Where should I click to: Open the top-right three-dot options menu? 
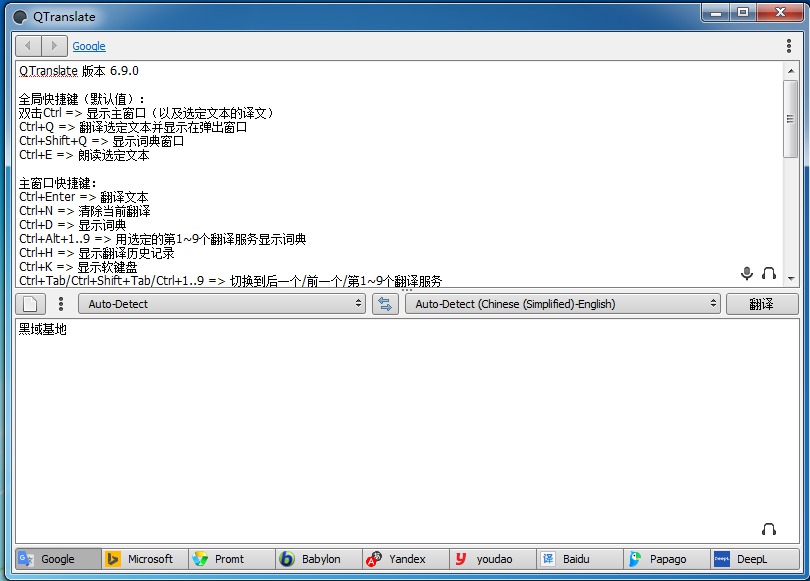pos(789,46)
